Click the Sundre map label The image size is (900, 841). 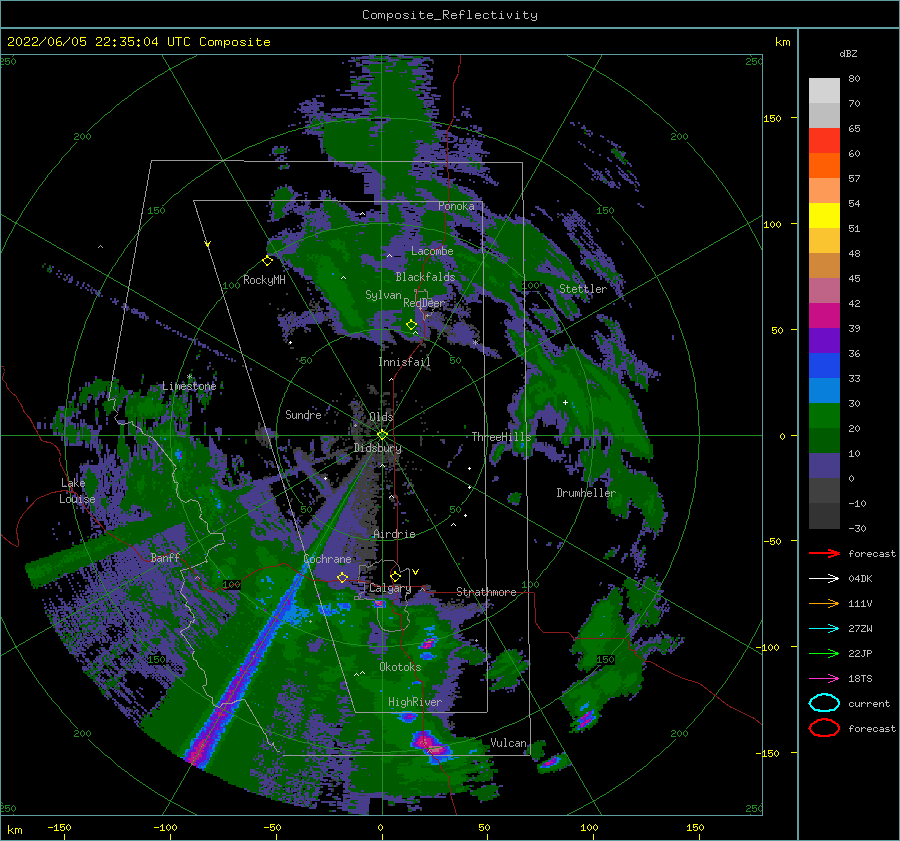pyautogui.click(x=303, y=414)
